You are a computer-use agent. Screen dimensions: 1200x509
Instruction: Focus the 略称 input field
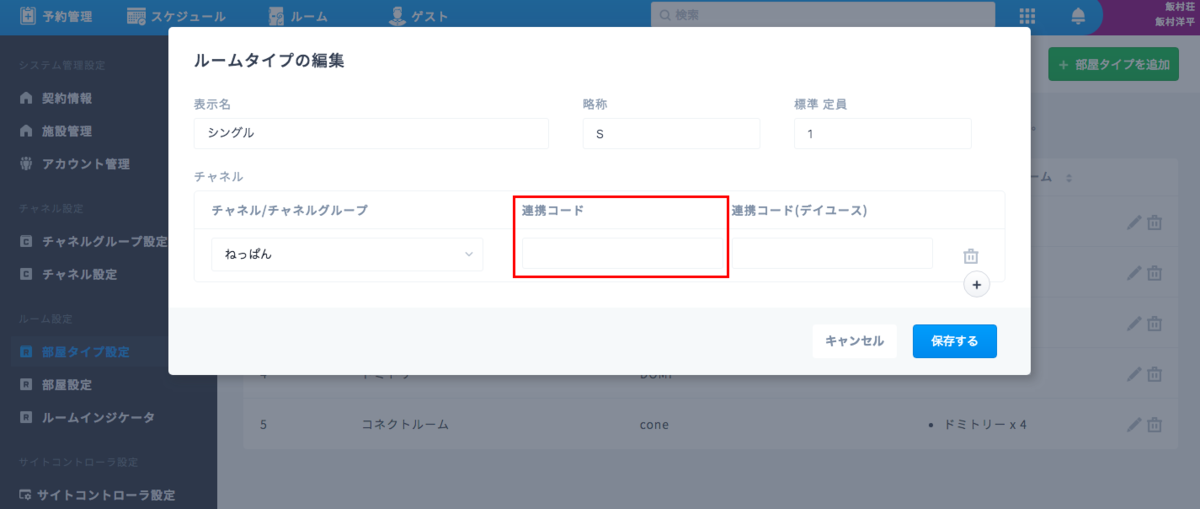coord(671,134)
